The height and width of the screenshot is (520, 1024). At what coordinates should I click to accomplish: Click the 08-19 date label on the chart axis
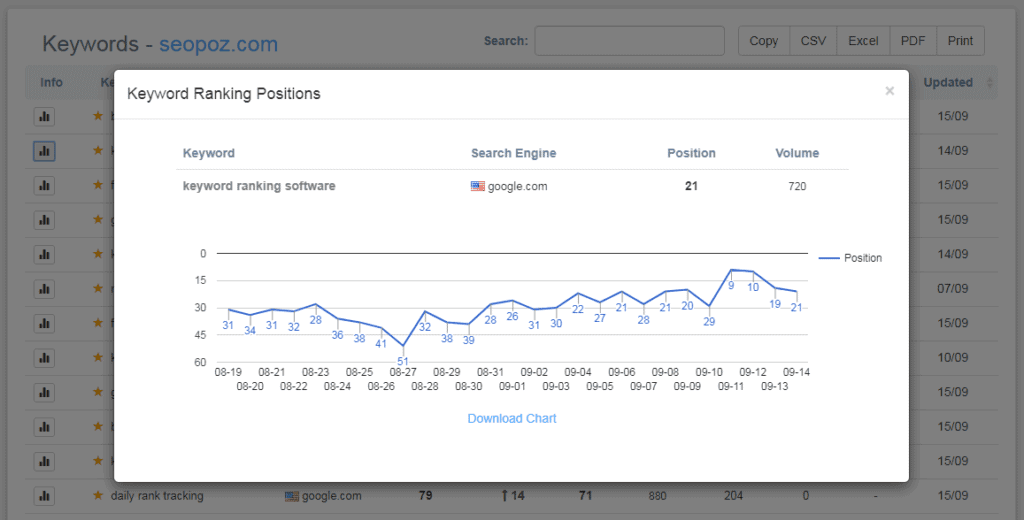(x=228, y=372)
